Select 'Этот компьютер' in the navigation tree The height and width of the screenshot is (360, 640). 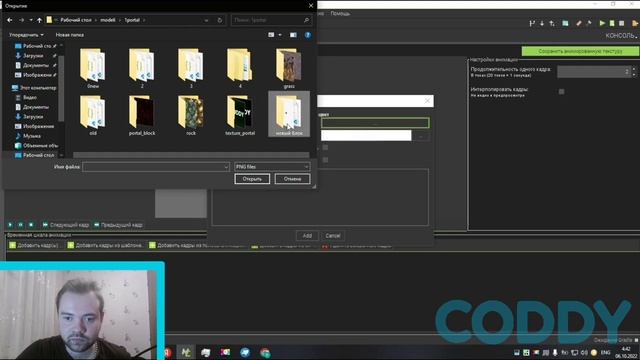click(35, 88)
